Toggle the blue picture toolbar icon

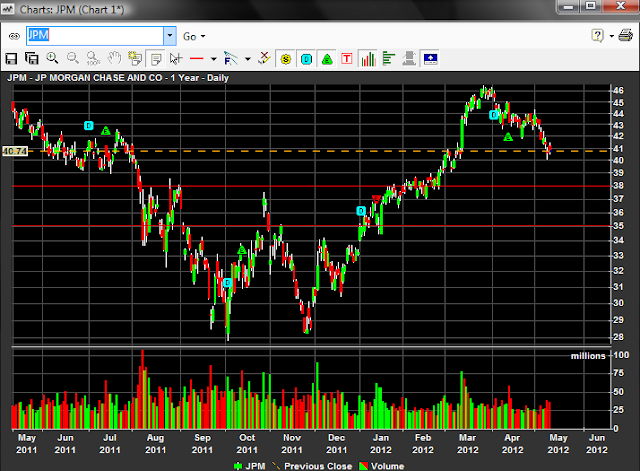click(431, 59)
